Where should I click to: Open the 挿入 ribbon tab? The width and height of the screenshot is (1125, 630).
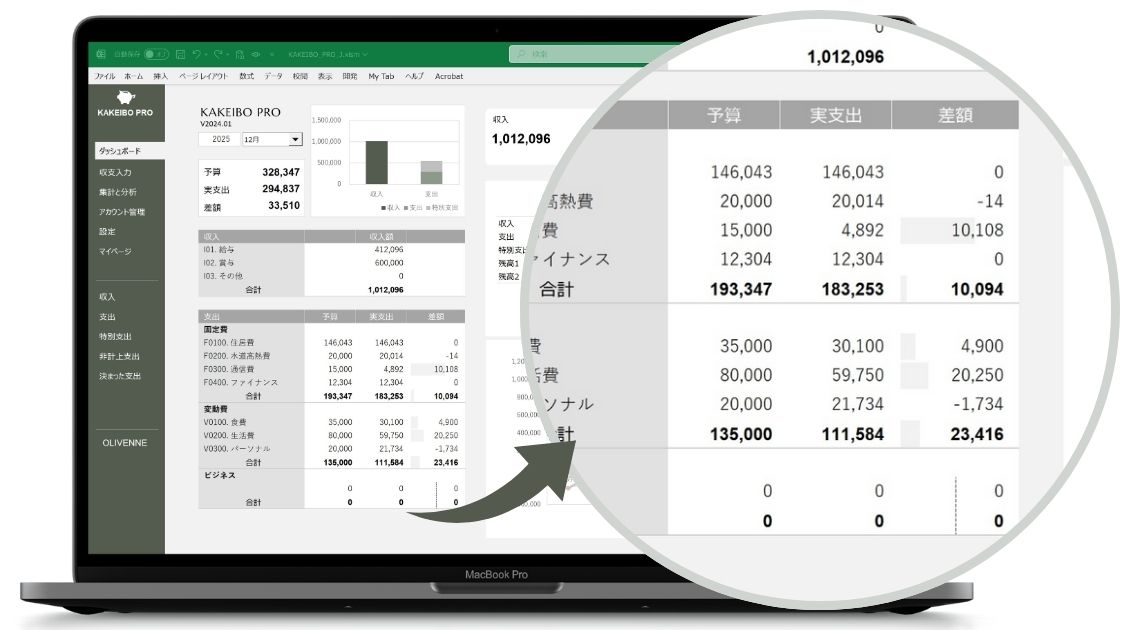[161, 76]
